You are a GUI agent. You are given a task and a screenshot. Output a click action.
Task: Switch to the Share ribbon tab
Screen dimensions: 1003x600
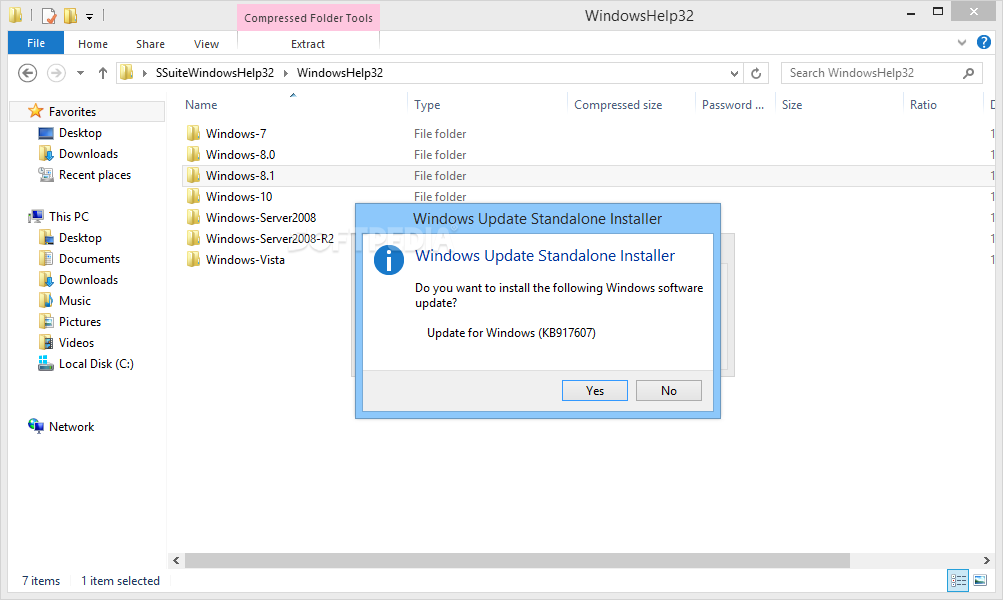click(150, 43)
